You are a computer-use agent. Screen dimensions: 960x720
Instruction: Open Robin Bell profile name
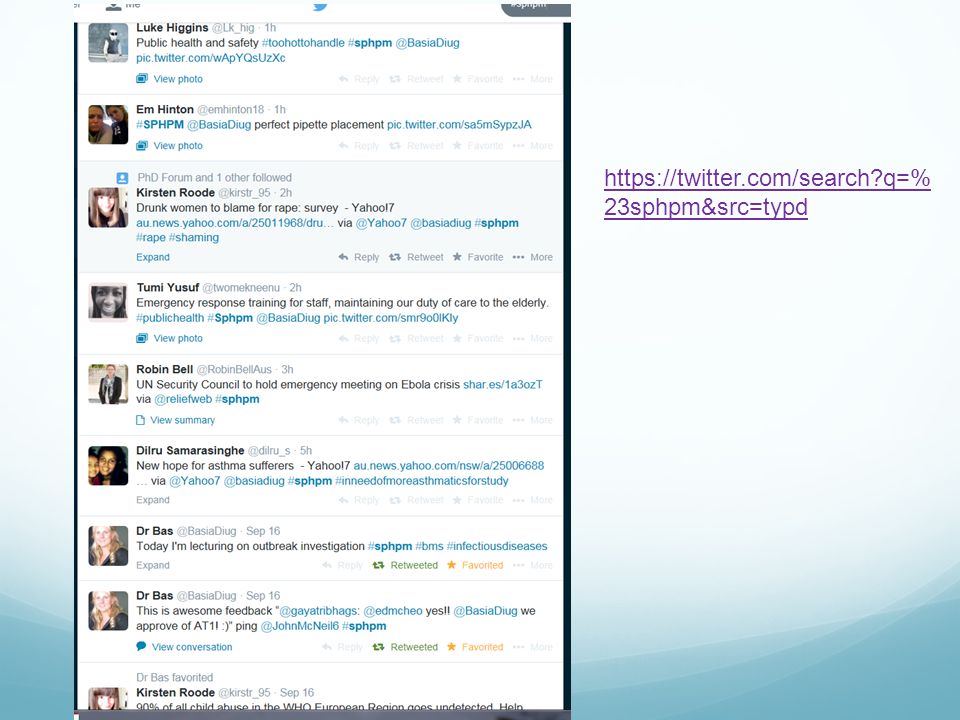click(x=164, y=369)
